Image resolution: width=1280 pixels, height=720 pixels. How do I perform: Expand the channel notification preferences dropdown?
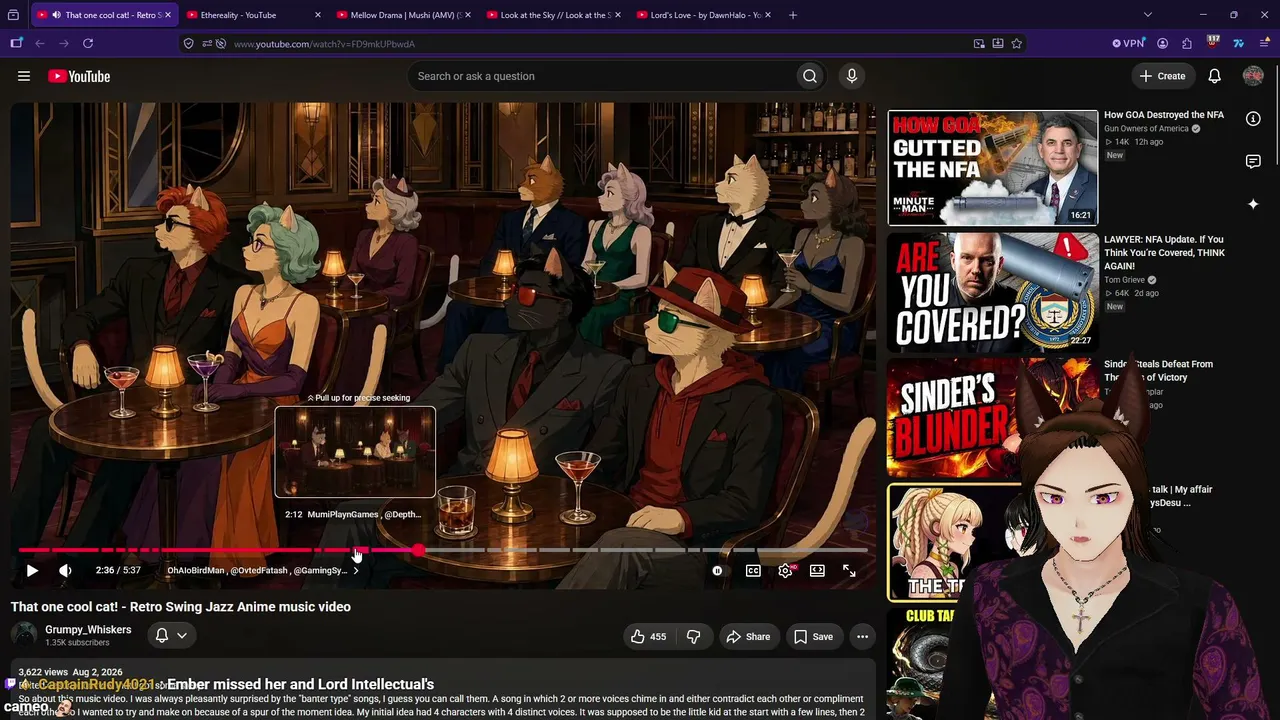click(171, 635)
